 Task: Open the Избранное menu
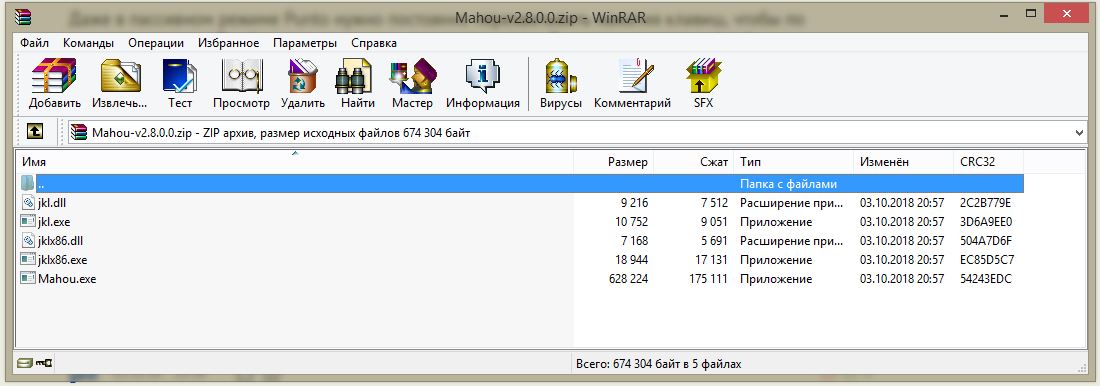(x=229, y=43)
